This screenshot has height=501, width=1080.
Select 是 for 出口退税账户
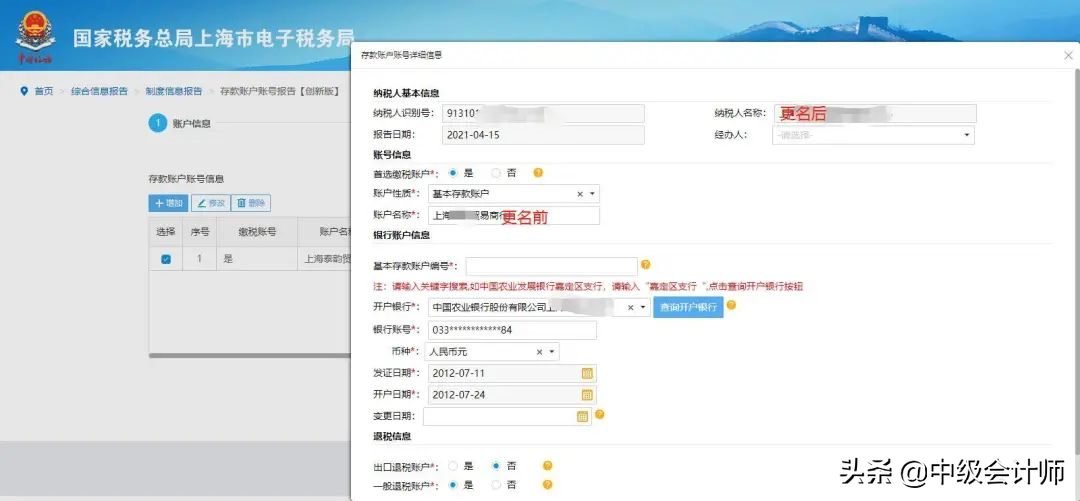[x=453, y=466]
